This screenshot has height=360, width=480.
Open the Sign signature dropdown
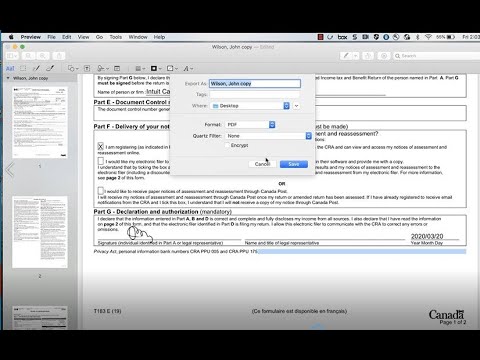tap(103, 68)
